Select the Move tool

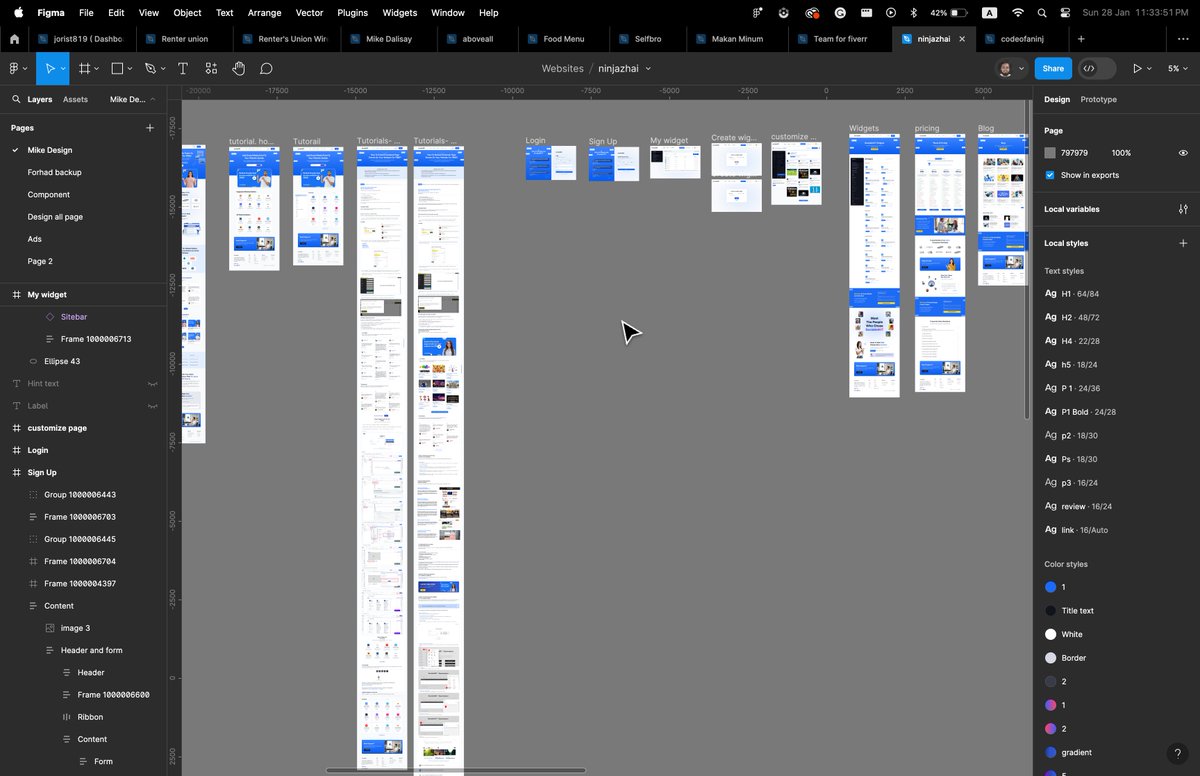click(x=48, y=68)
